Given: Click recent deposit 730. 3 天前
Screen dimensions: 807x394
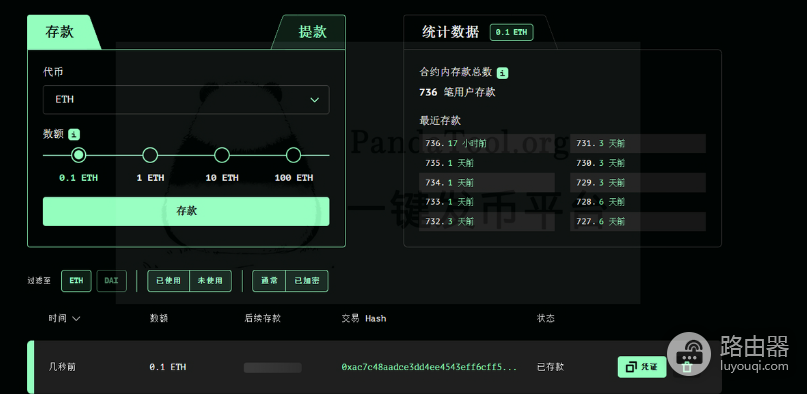Looking at the screenshot, I should pyautogui.click(x=638, y=163).
